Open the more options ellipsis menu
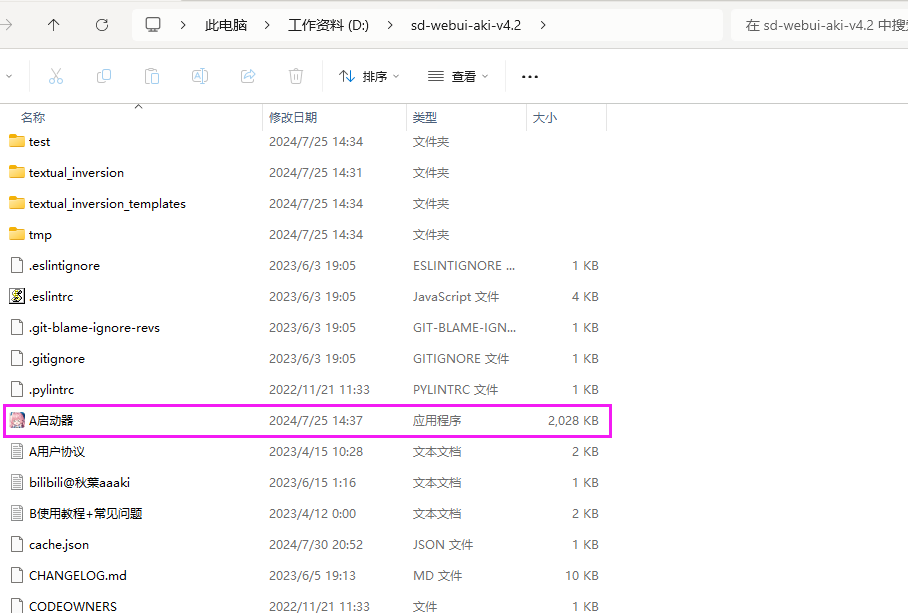 click(x=530, y=76)
